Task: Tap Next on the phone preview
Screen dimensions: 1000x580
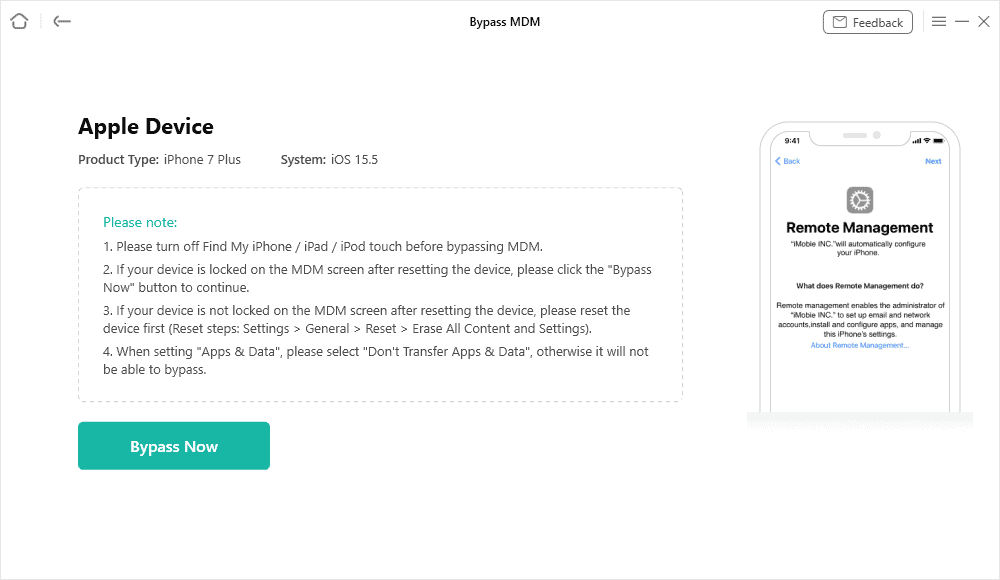Action: click(932, 161)
